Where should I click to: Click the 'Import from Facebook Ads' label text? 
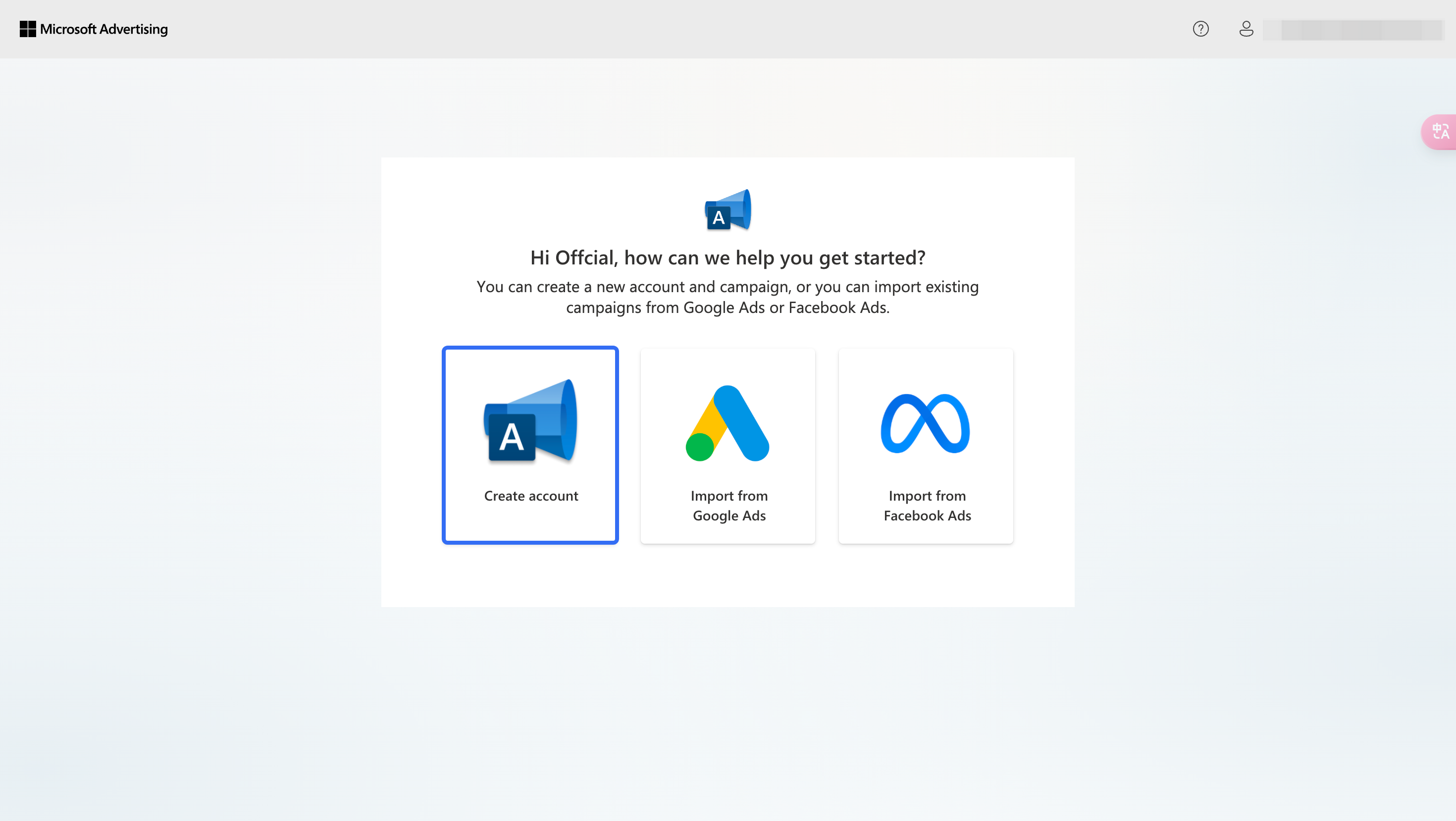click(x=927, y=506)
